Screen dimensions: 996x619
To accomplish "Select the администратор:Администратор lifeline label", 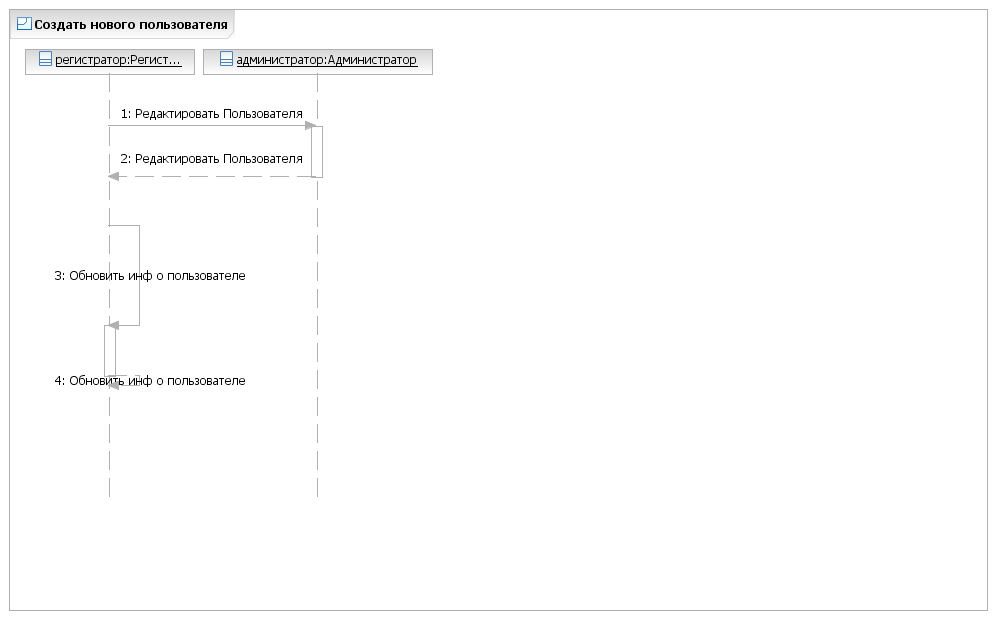I will 326,60.
